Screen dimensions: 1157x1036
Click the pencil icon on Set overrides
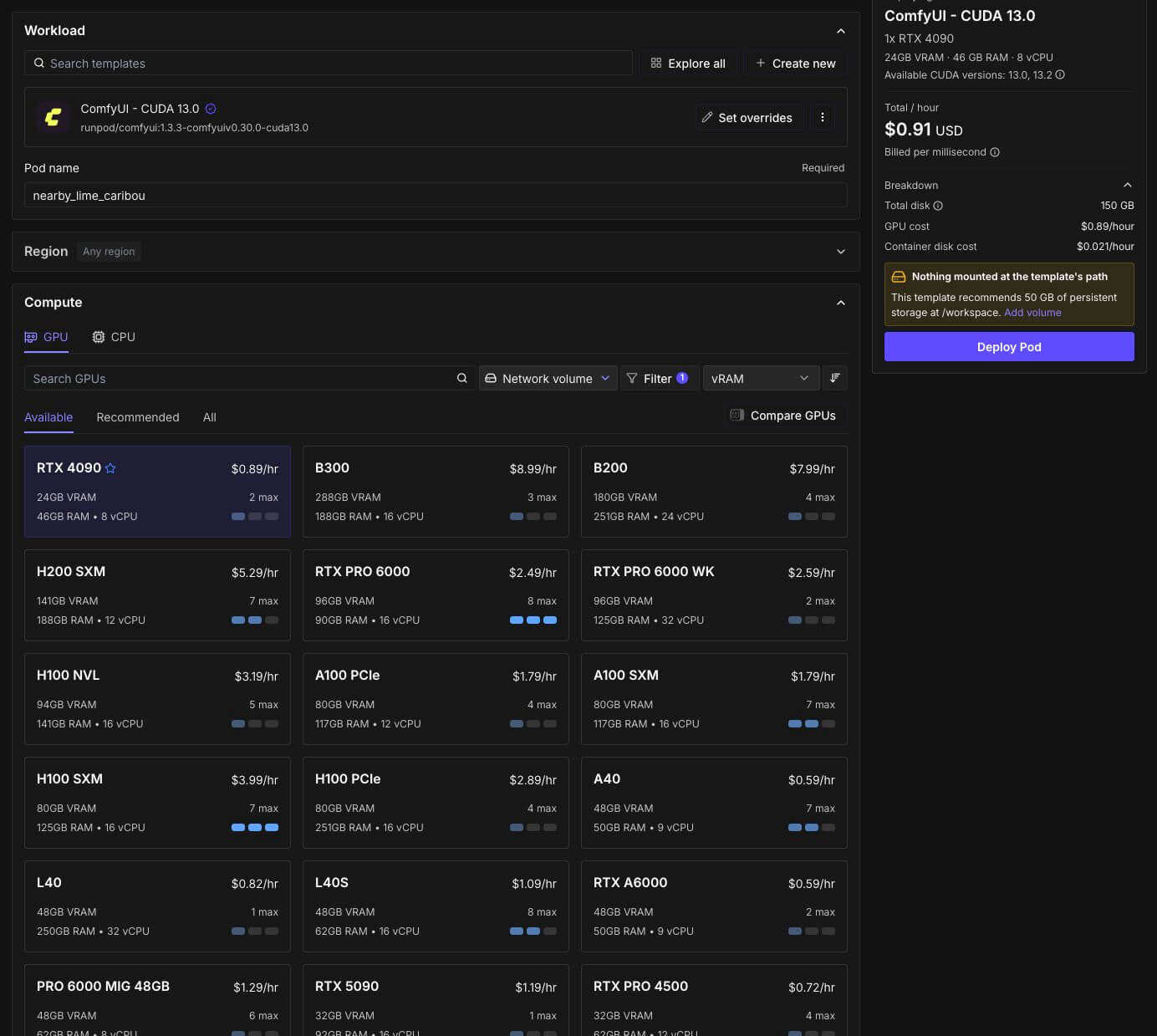707,117
